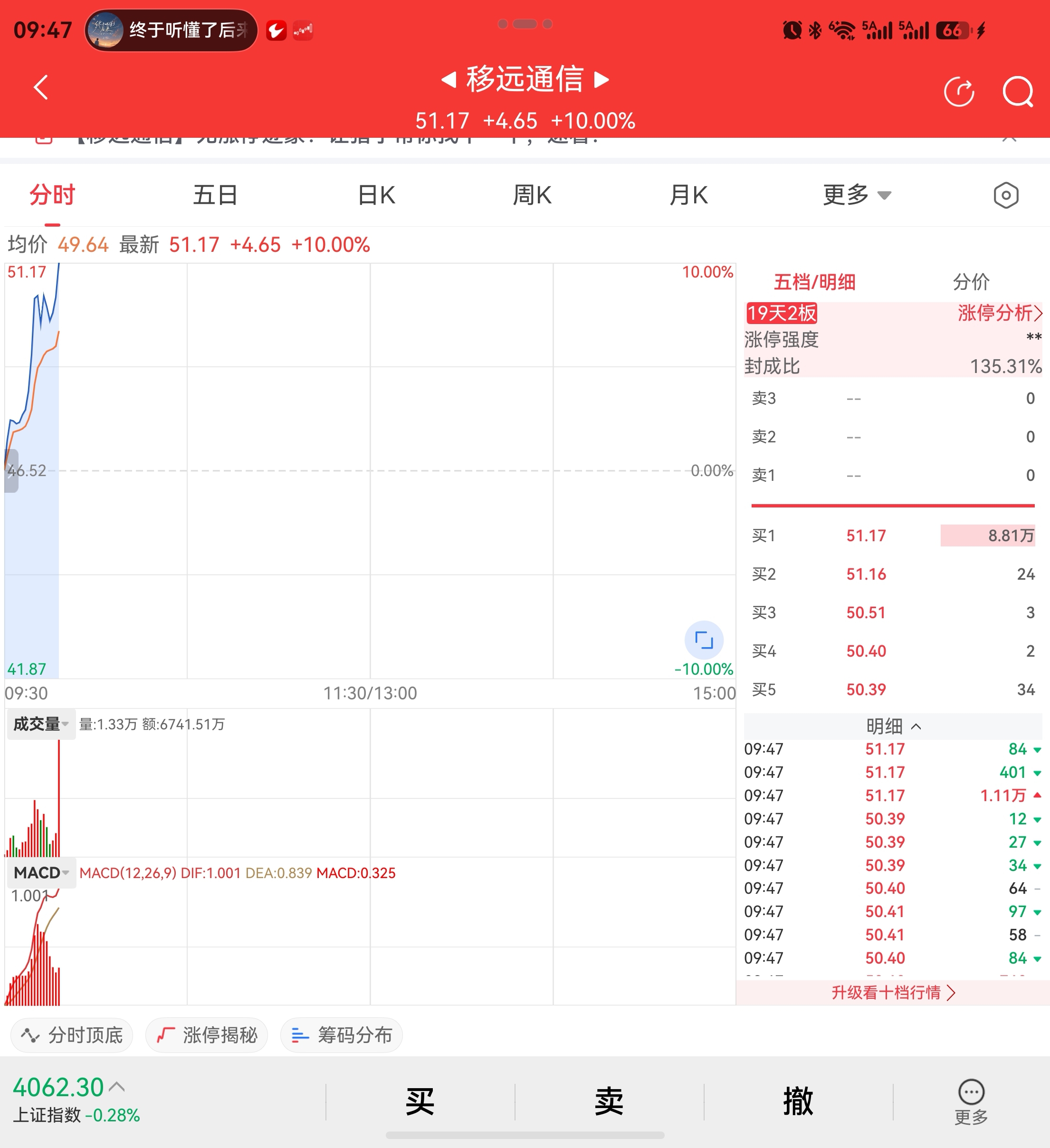Open the 成交量 indicator dropdown
This screenshot has height=1148, width=1050.
pos(41,724)
